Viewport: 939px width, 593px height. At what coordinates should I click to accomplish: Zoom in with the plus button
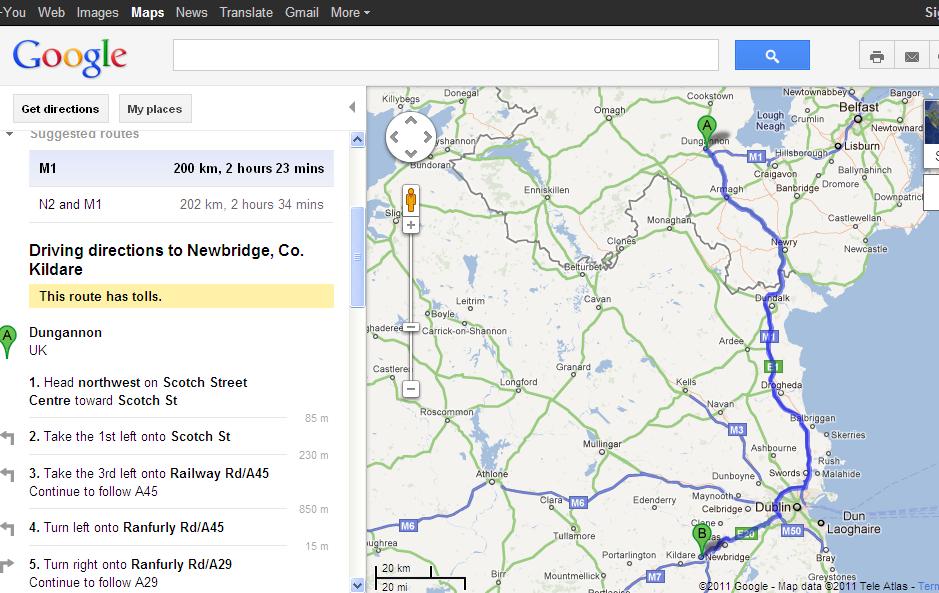(x=411, y=225)
